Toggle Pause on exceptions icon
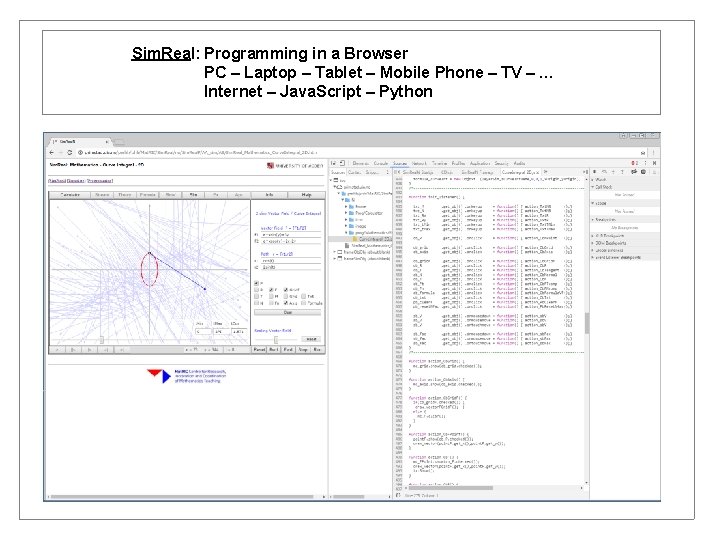Image resolution: width=720 pixels, height=540 pixels. pyautogui.click(x=643, y=172)
